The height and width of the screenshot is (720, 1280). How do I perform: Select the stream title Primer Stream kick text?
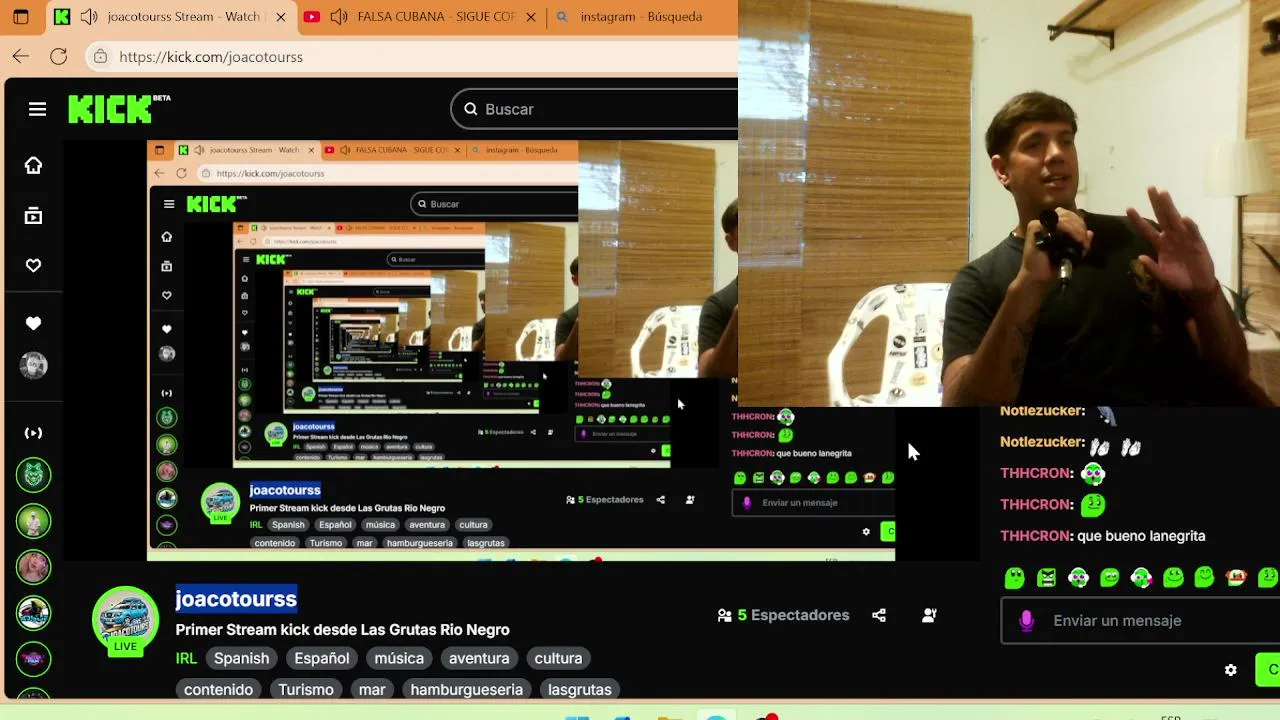[x=343, y=630]
